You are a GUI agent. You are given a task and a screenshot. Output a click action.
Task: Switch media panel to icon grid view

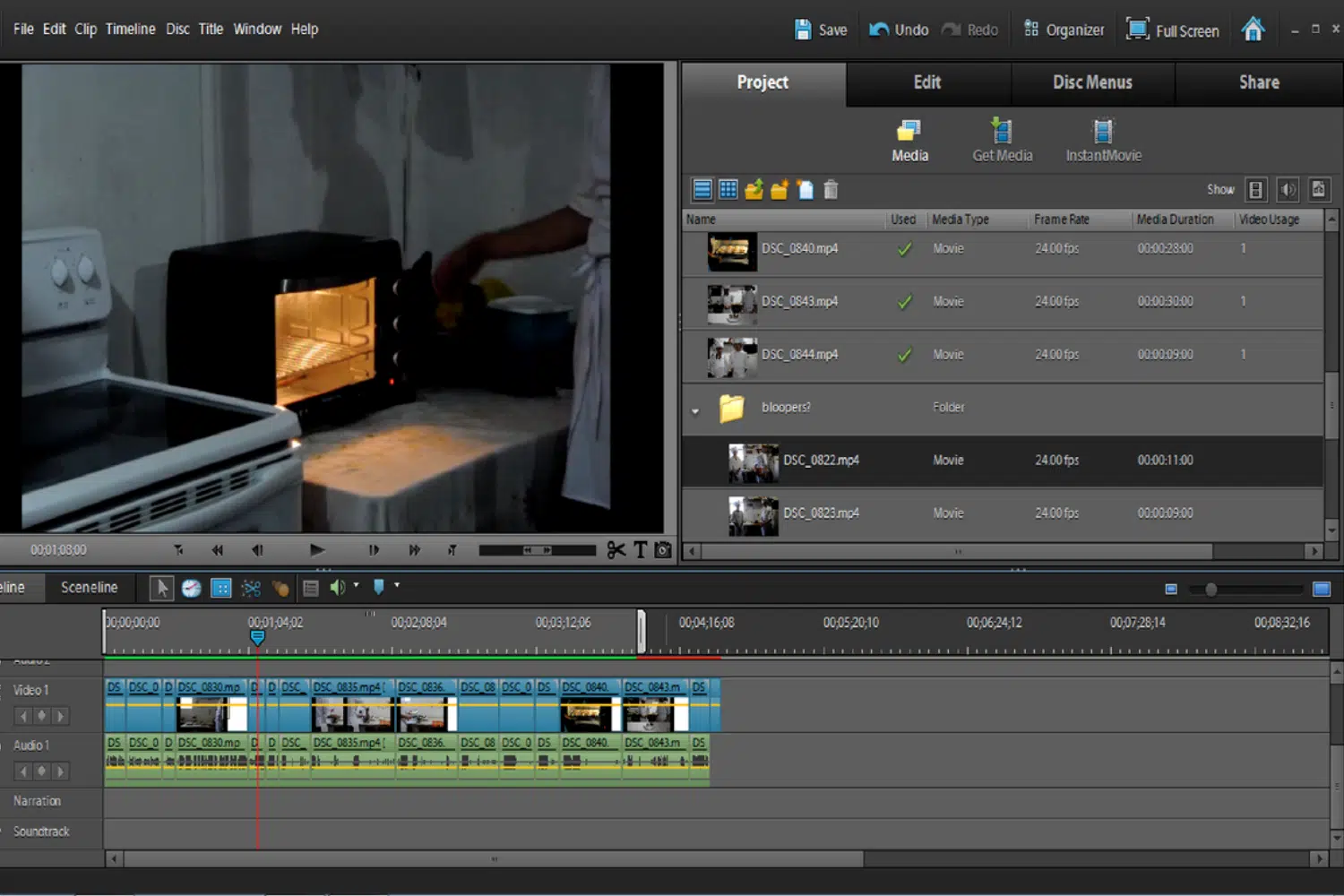tap(728, 189)
